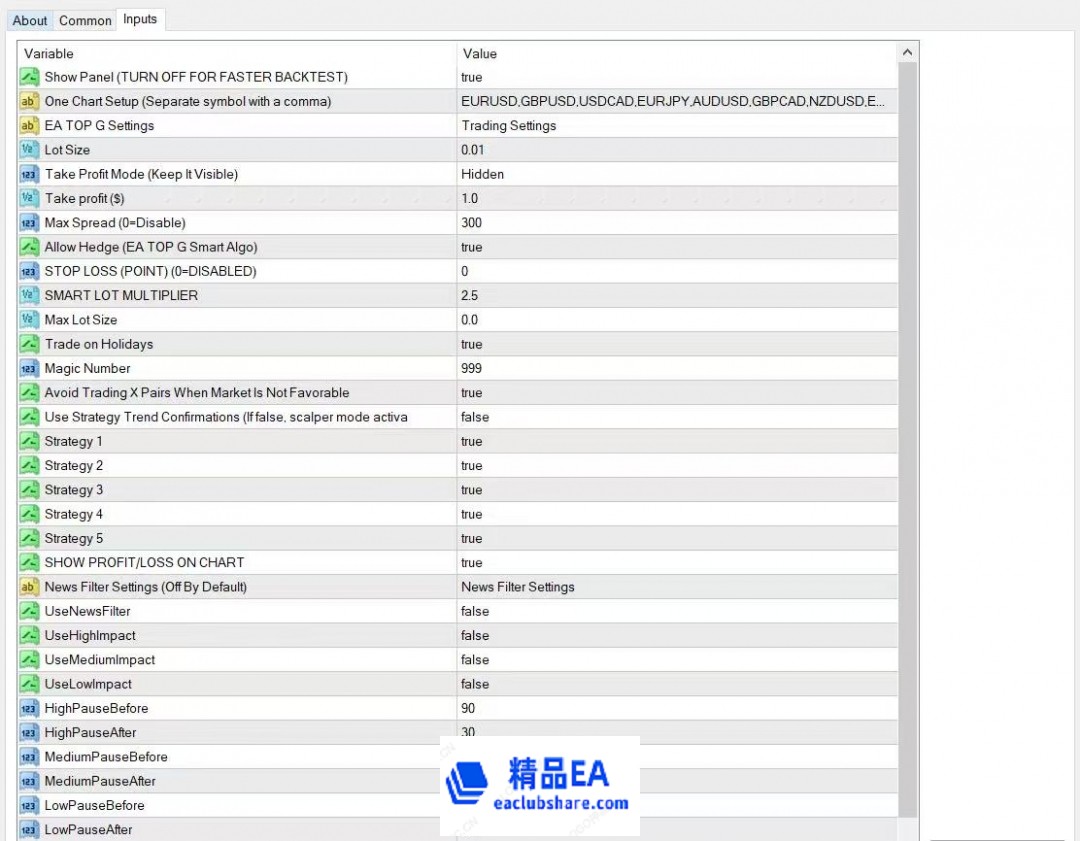Switch to the About tab

point(30,20)
